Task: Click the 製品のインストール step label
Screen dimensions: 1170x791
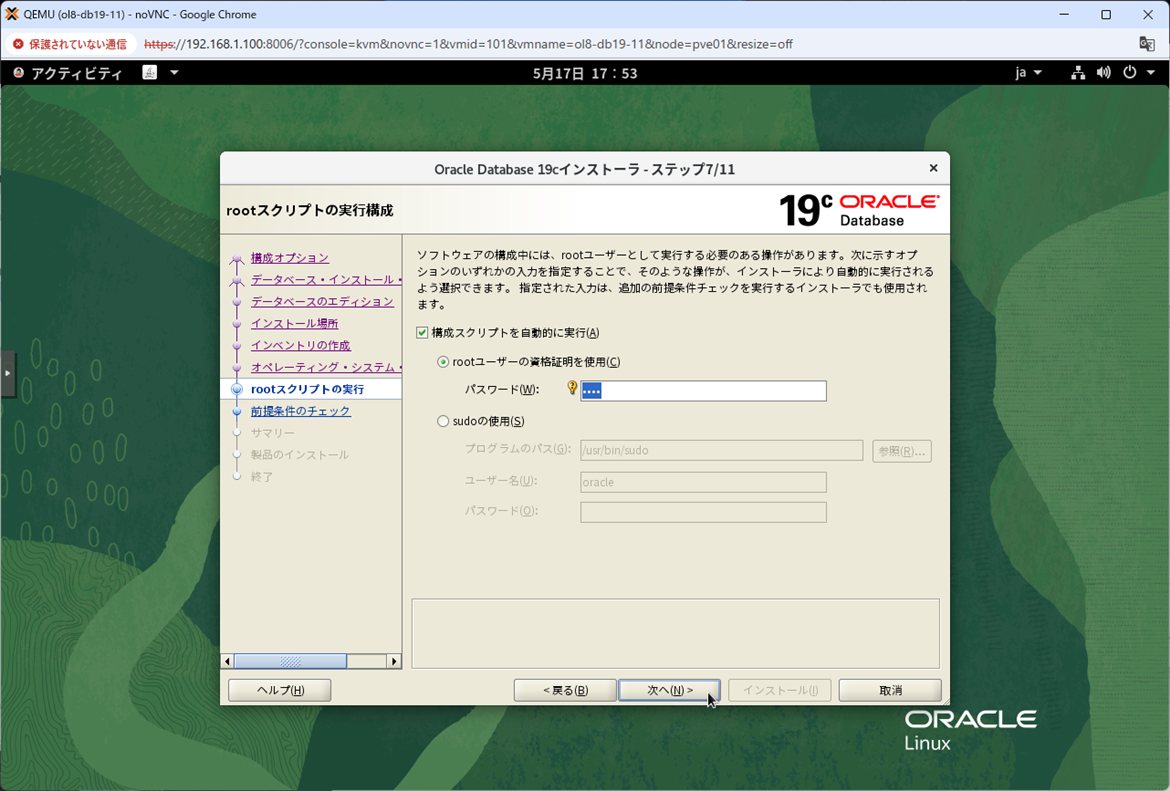Action: click(299, 454)
